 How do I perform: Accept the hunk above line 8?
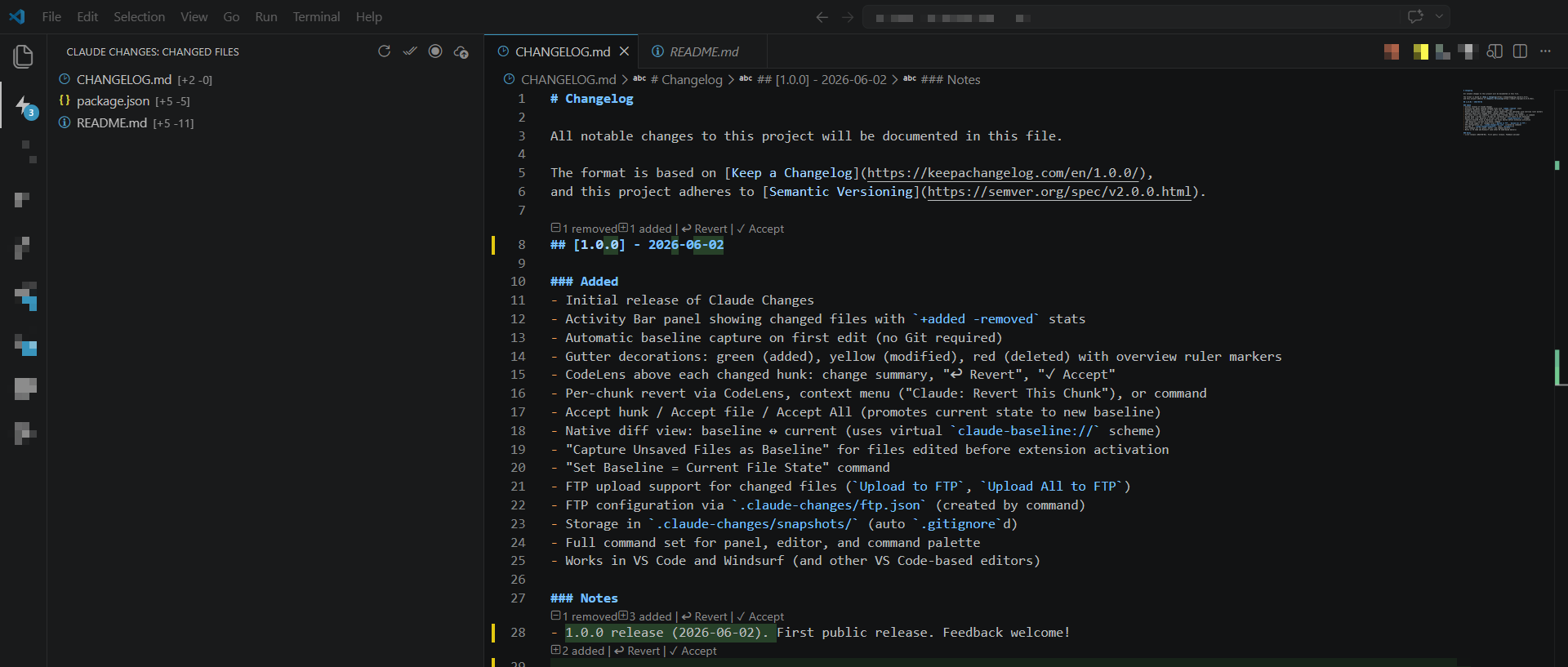[760, 229]
